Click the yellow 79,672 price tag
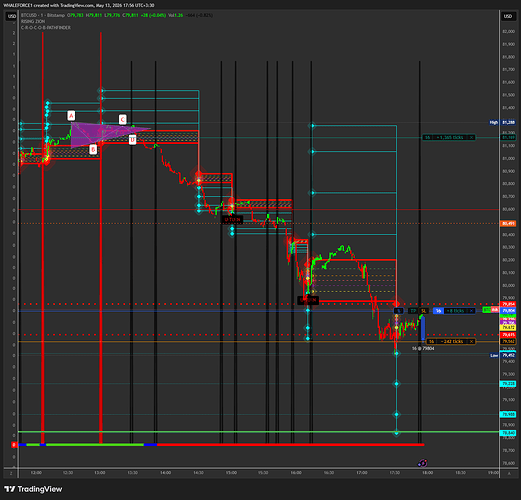The image size is (521, 500). click(x=508, y=328)
